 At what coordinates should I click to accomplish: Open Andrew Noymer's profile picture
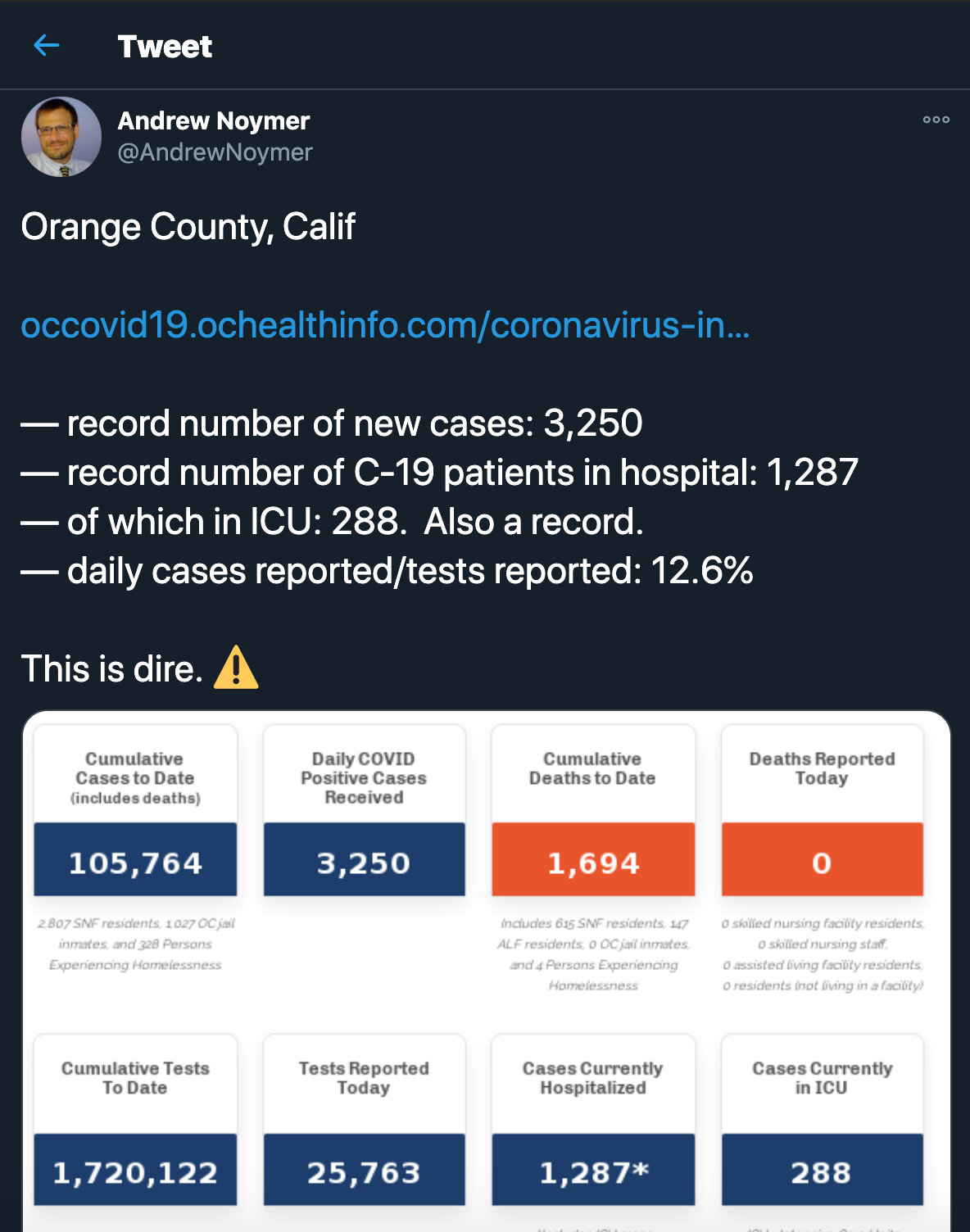pyautogui.click(x=61, y=137)
